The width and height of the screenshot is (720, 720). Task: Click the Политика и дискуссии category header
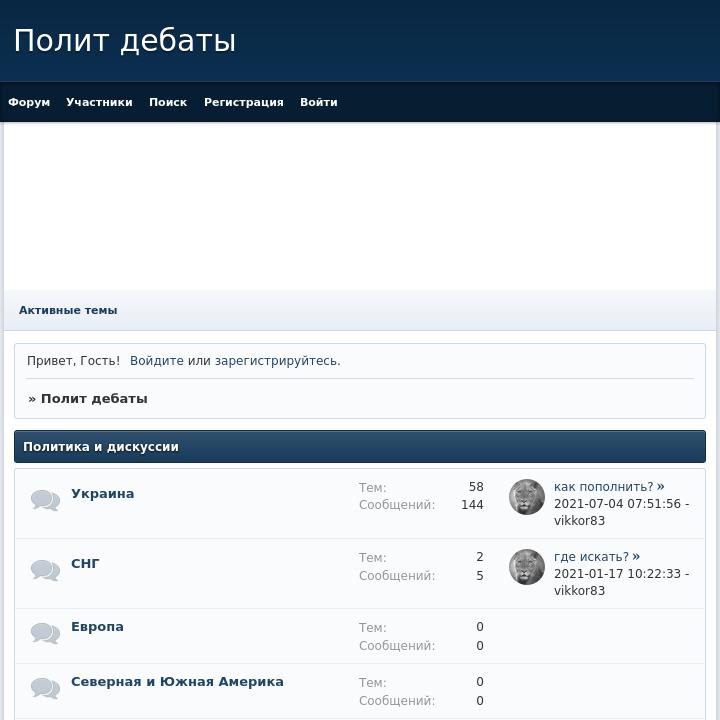point(360,446)
